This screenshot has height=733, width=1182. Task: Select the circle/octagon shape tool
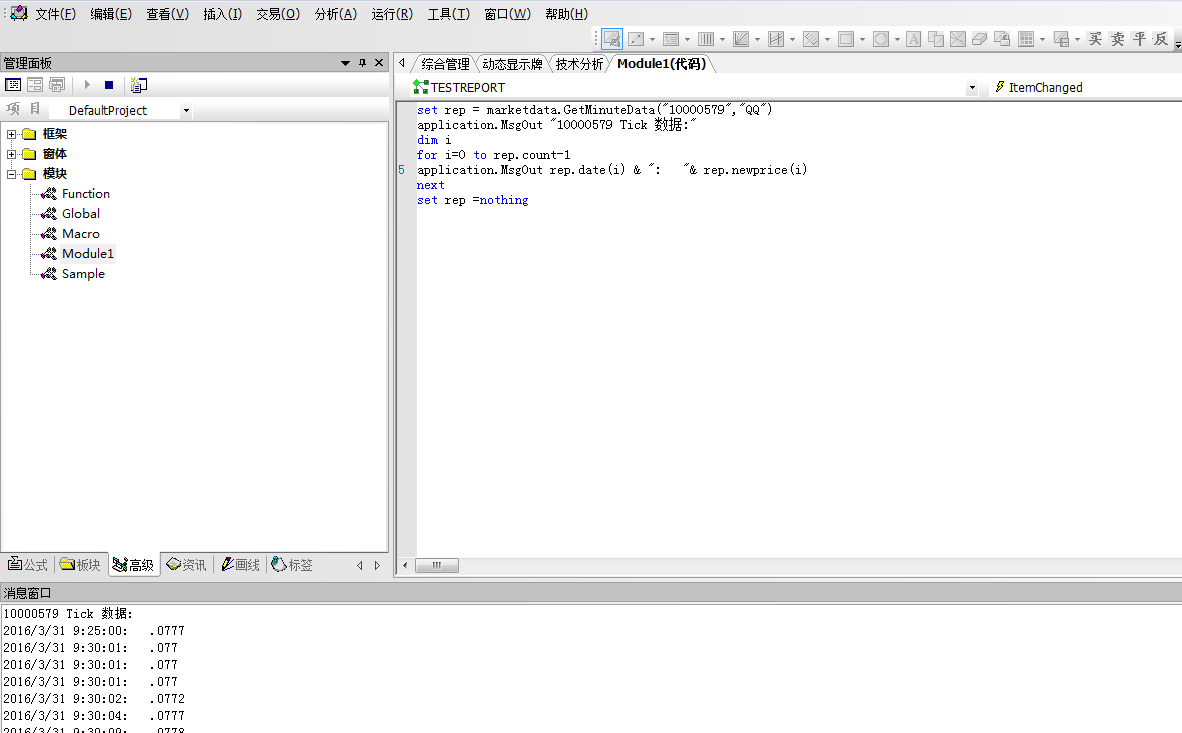[x=880, y=39]
